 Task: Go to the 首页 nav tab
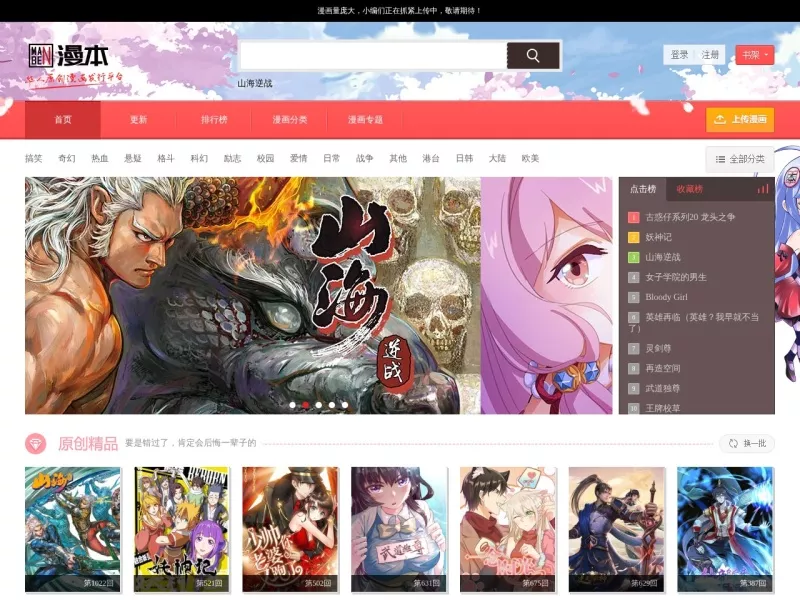coord(63,119)
